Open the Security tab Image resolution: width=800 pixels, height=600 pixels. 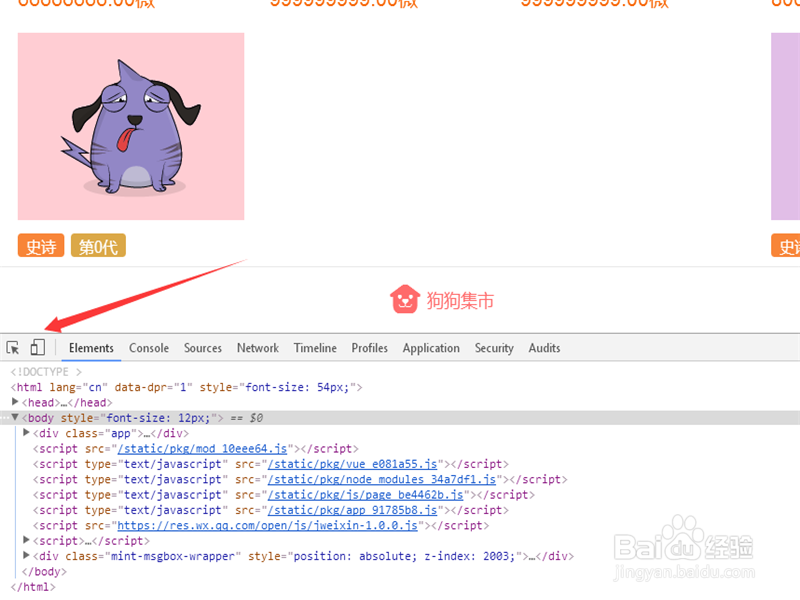[494, 348]
